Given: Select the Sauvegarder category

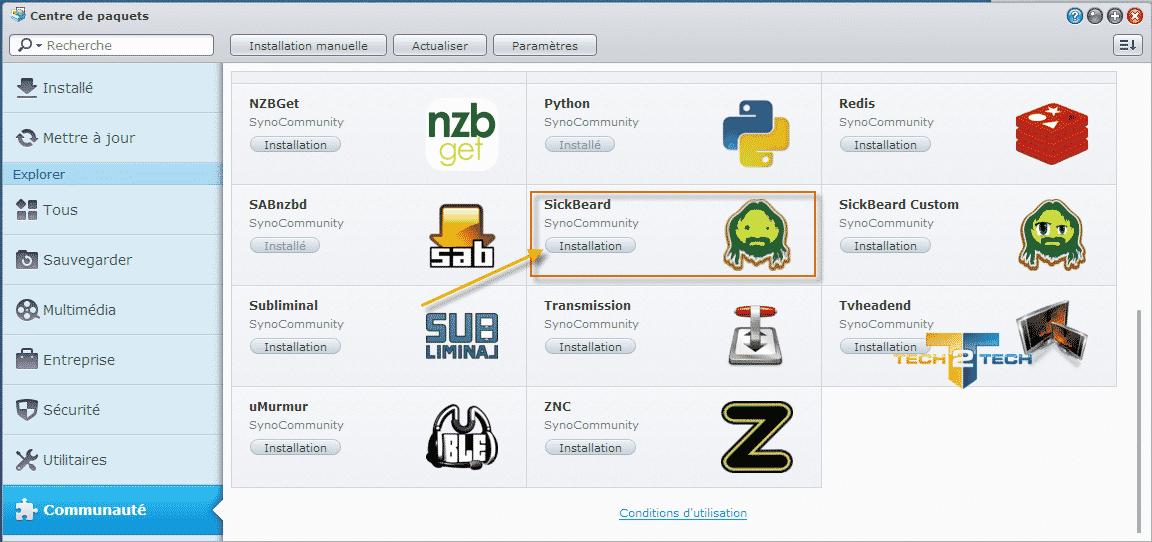Looking at the screenshot, I should tap(112, 260).
